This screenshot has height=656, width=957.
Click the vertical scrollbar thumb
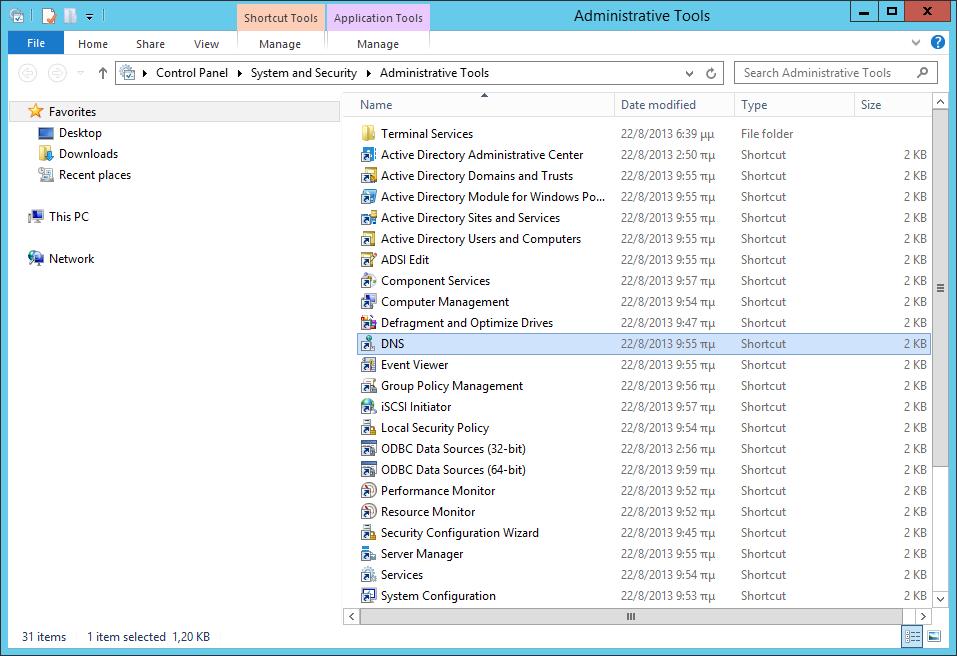pyautogui.click(x=940, y=288)
